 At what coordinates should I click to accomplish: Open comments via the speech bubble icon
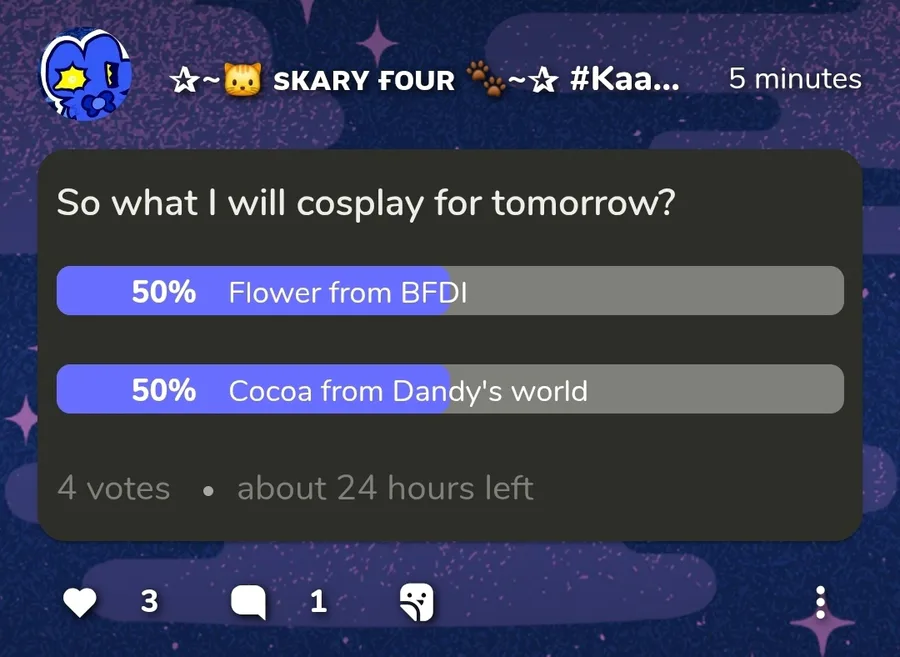(x=248, y=602)
